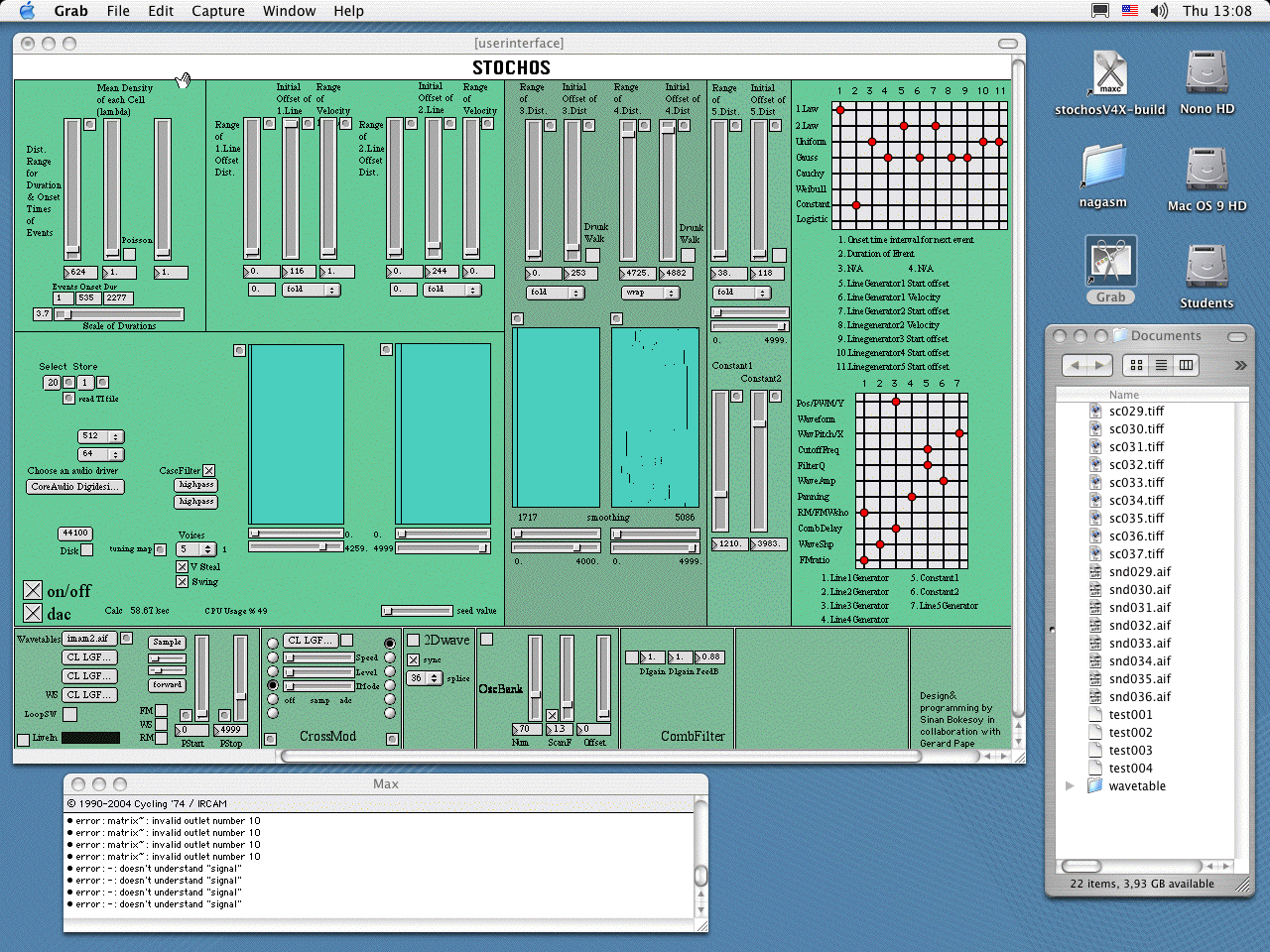
Task: Click the imam2.aif wavetable button
Action: point(88,639)
